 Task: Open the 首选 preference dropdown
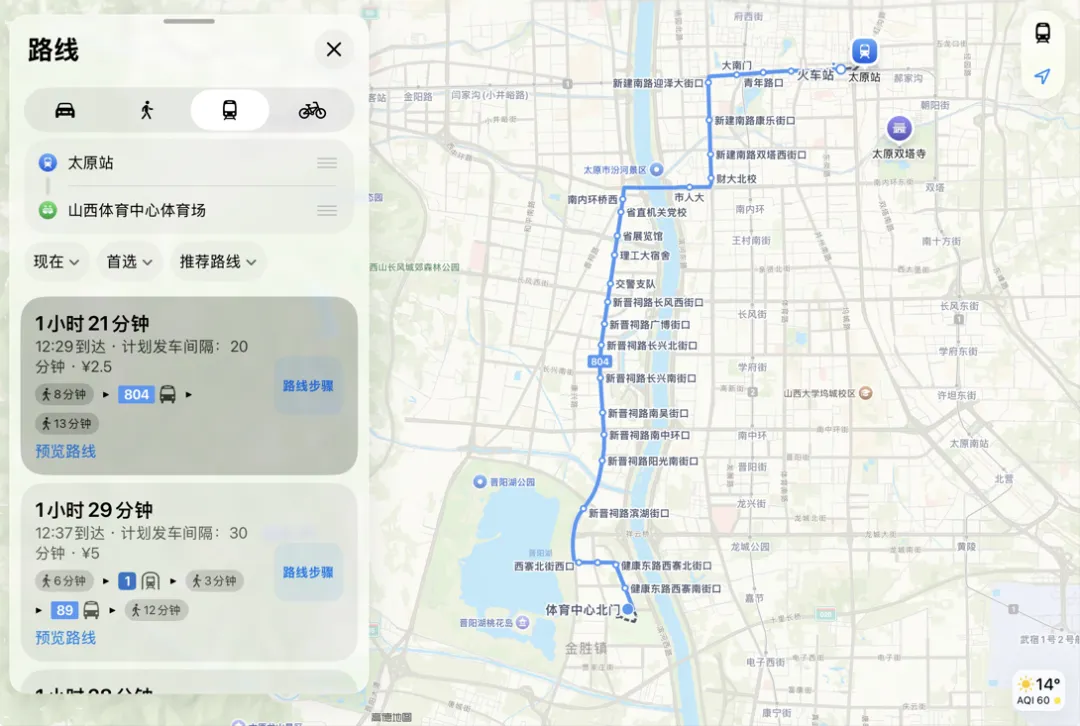(129, 262)
